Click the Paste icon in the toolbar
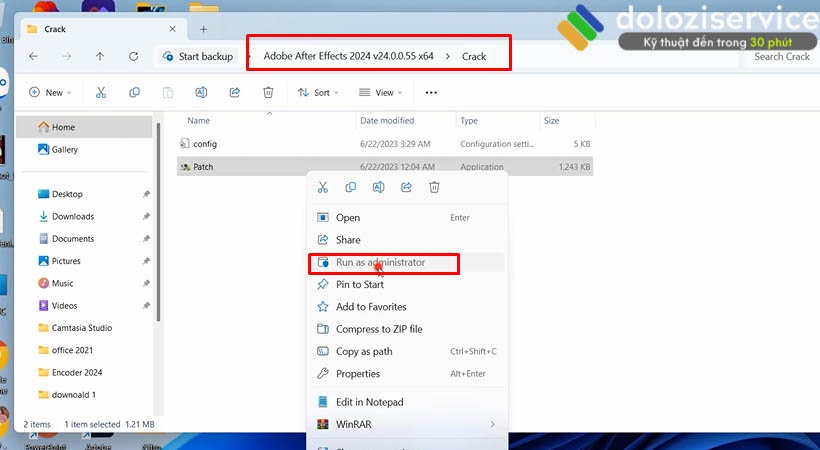820x450 pixels. pos(168,93)
